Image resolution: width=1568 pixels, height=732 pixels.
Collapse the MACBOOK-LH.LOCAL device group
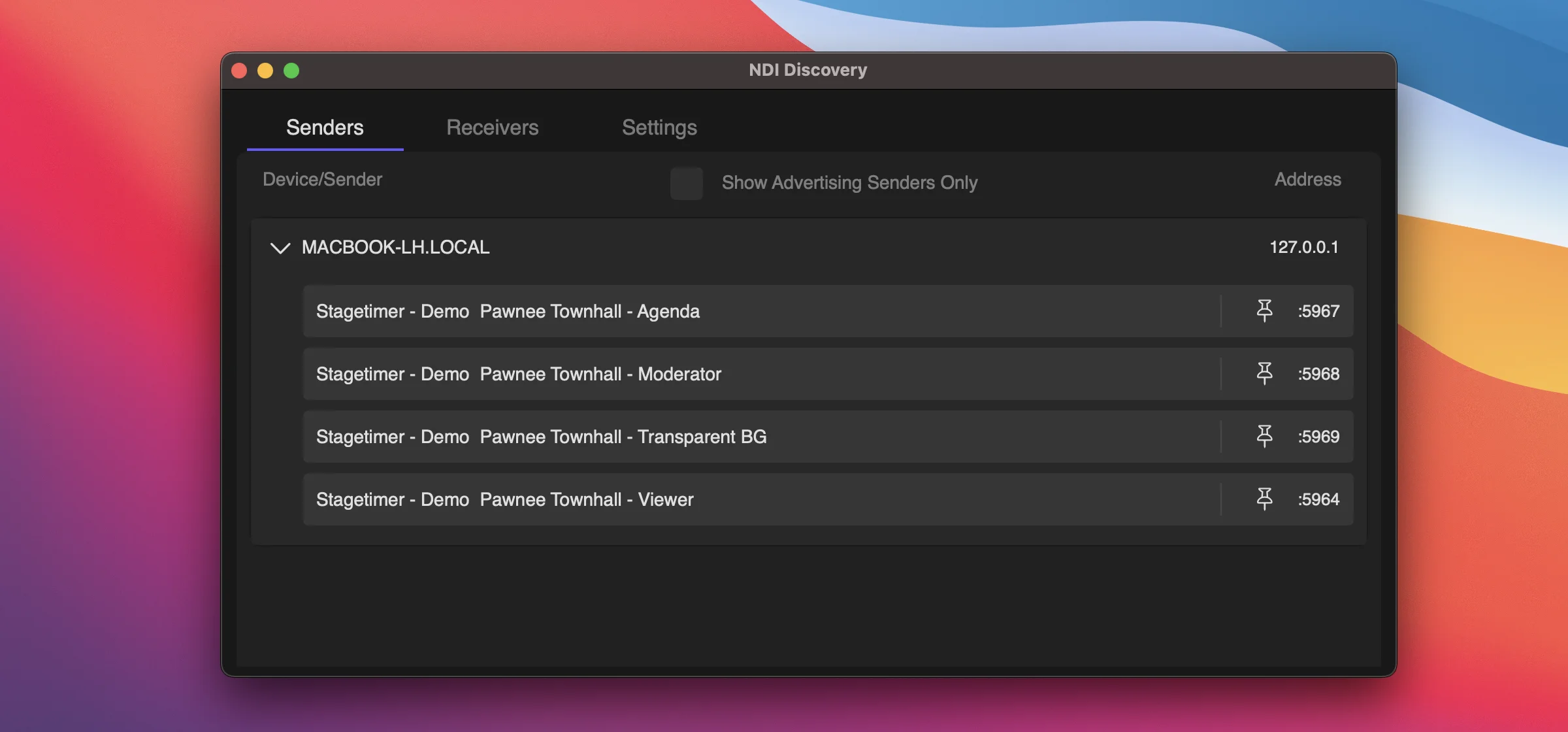[280, 248]
